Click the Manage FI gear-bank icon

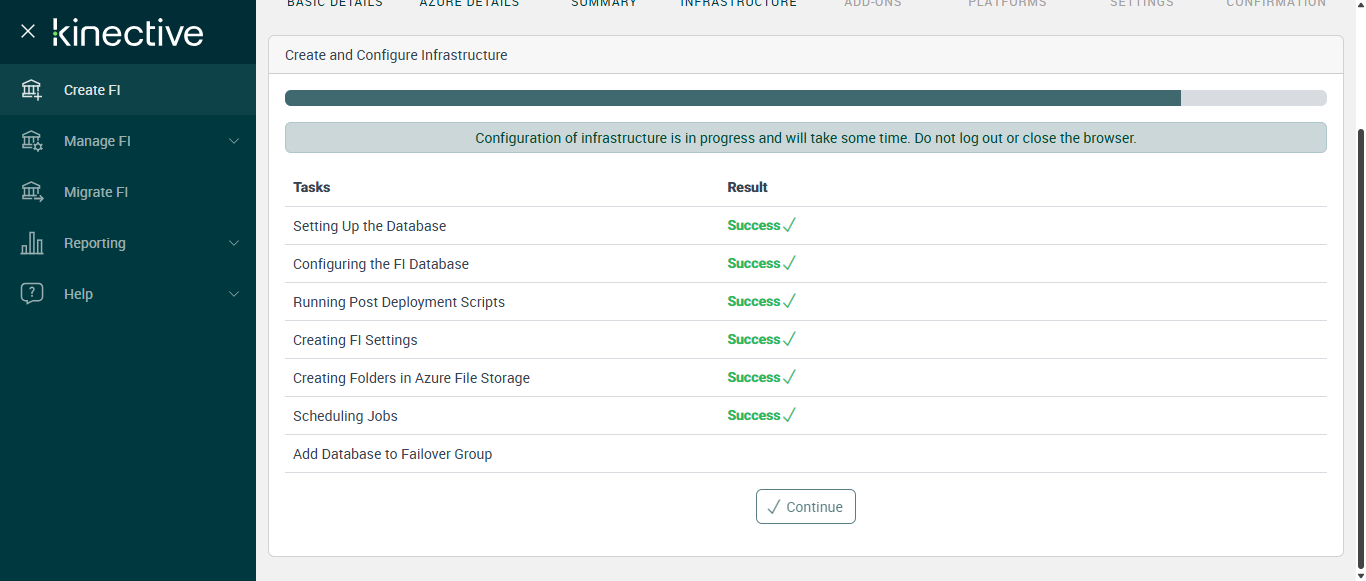pyautogui.click(x=32, y=141)
